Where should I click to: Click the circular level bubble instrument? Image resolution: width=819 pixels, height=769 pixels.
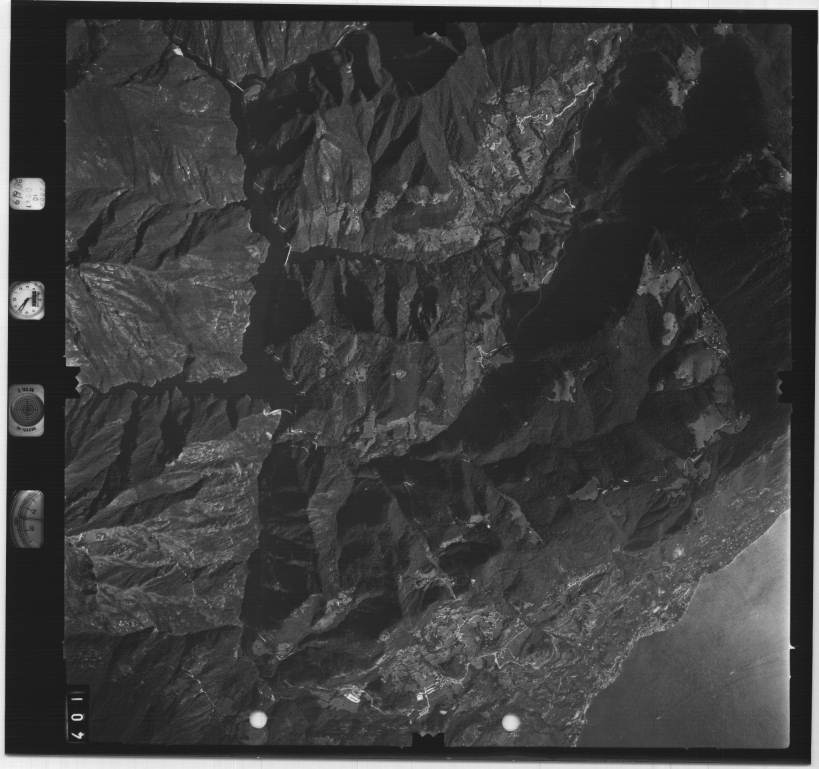coord(27,410)
